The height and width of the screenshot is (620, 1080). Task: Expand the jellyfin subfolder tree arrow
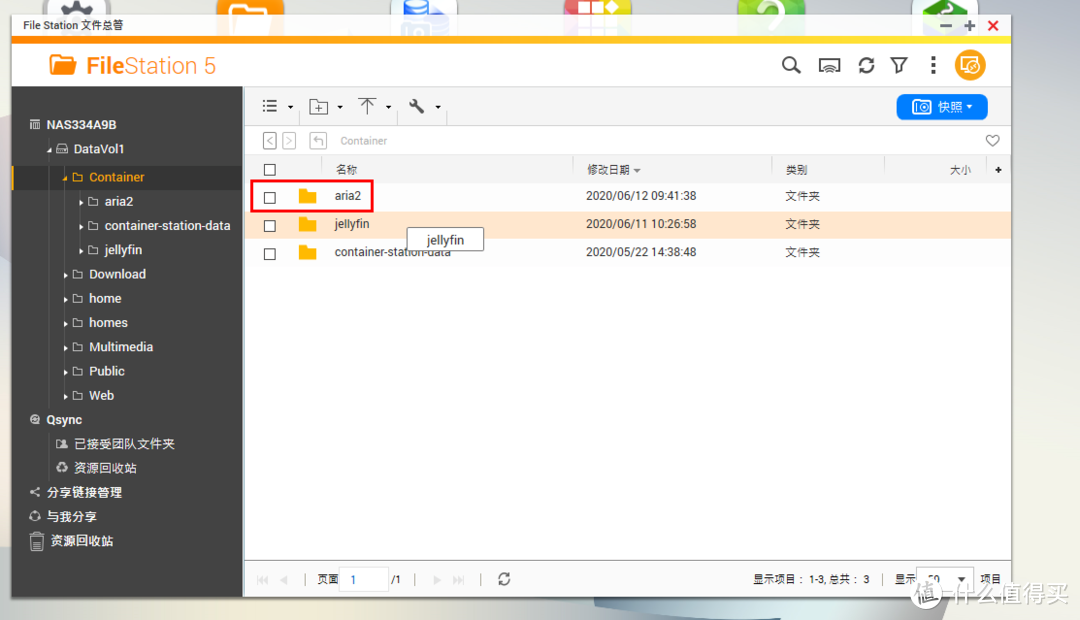coord(81,251)
